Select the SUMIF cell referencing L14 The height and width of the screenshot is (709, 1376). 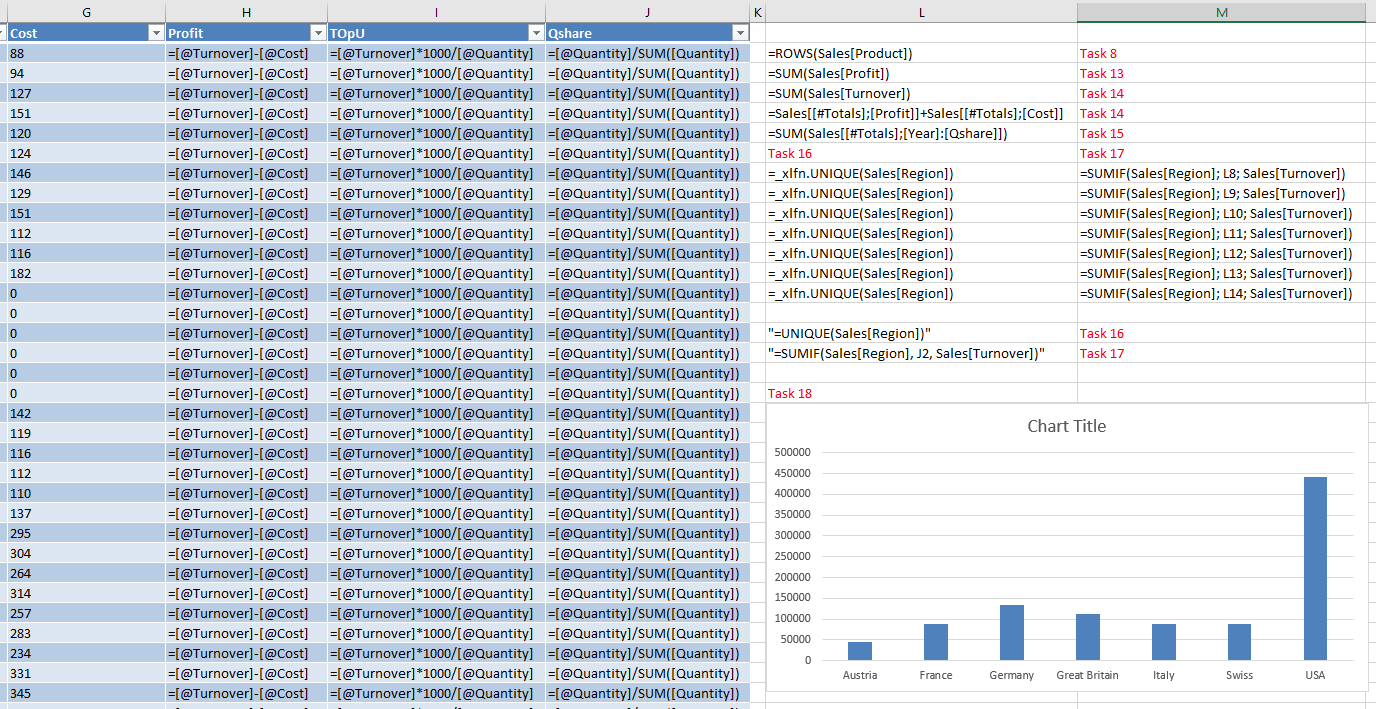pyautogui.click(x=1221, y=293)
